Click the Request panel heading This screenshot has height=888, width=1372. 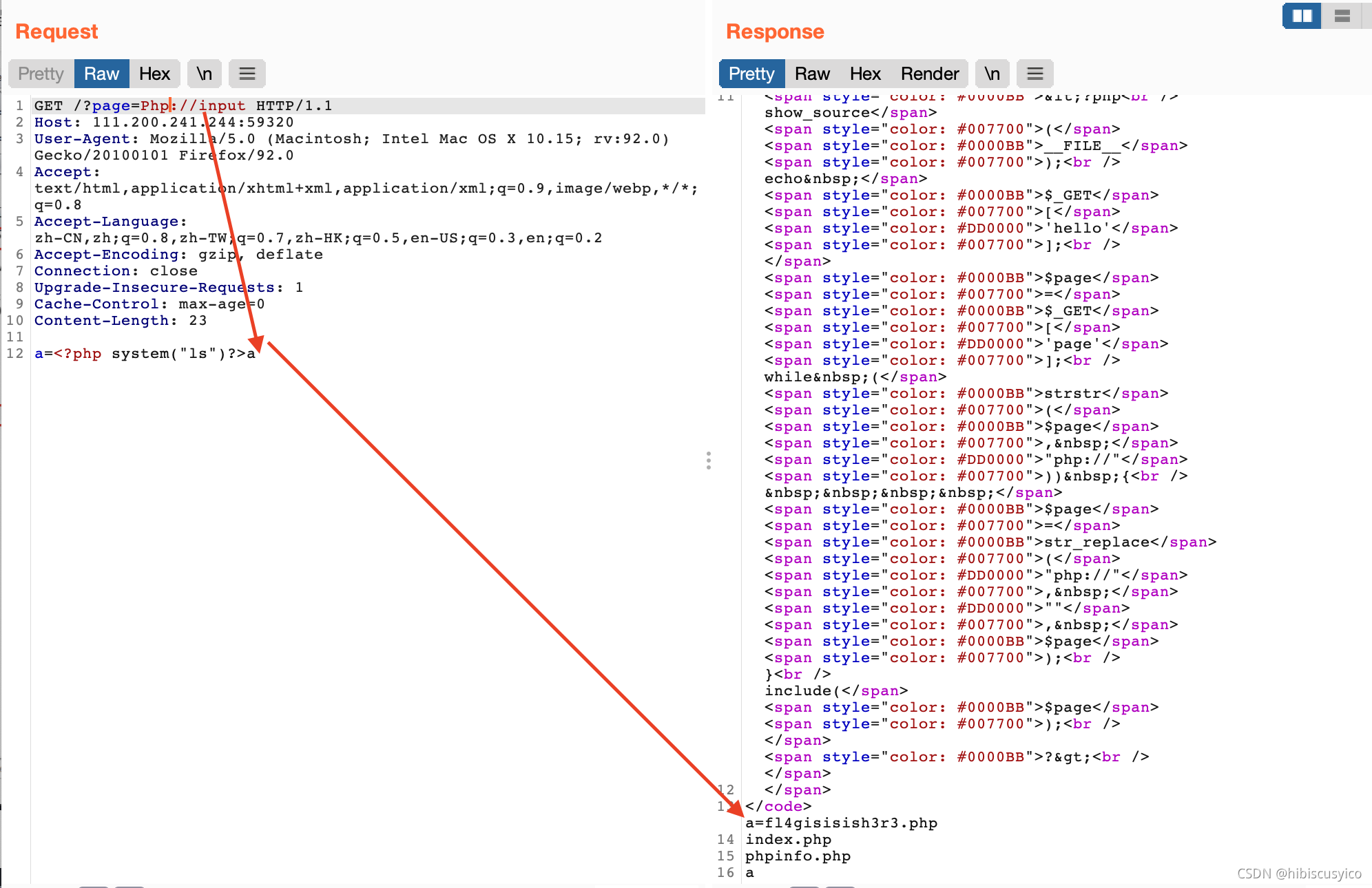coord(56,32)
